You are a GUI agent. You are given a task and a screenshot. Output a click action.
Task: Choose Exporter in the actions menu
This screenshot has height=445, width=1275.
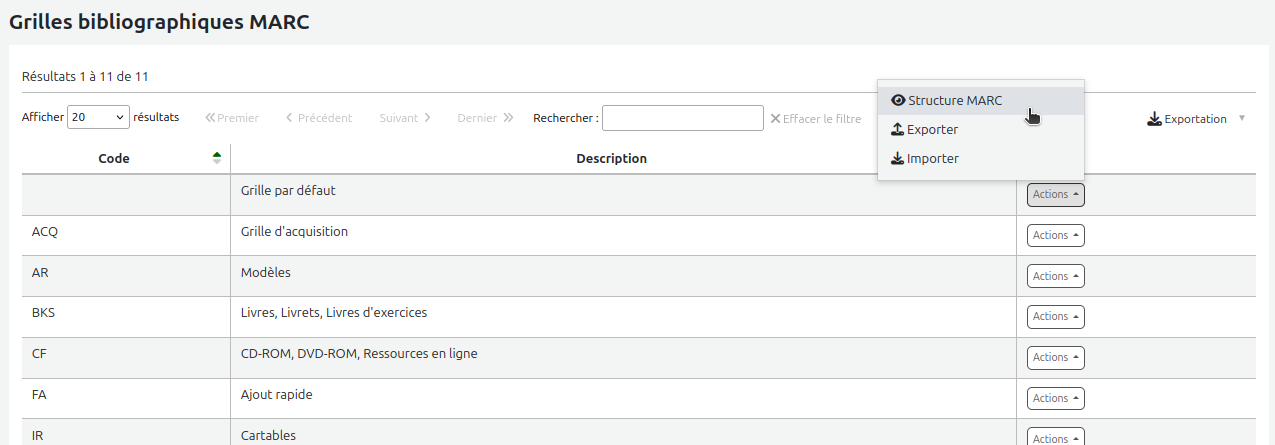click(980, 130)
